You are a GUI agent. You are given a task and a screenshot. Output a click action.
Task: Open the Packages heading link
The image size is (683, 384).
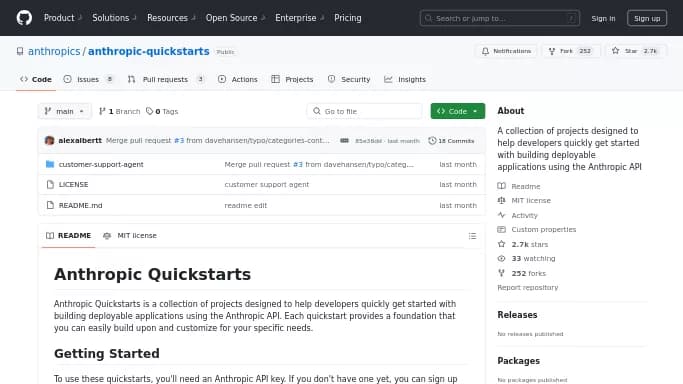[518, 360]
